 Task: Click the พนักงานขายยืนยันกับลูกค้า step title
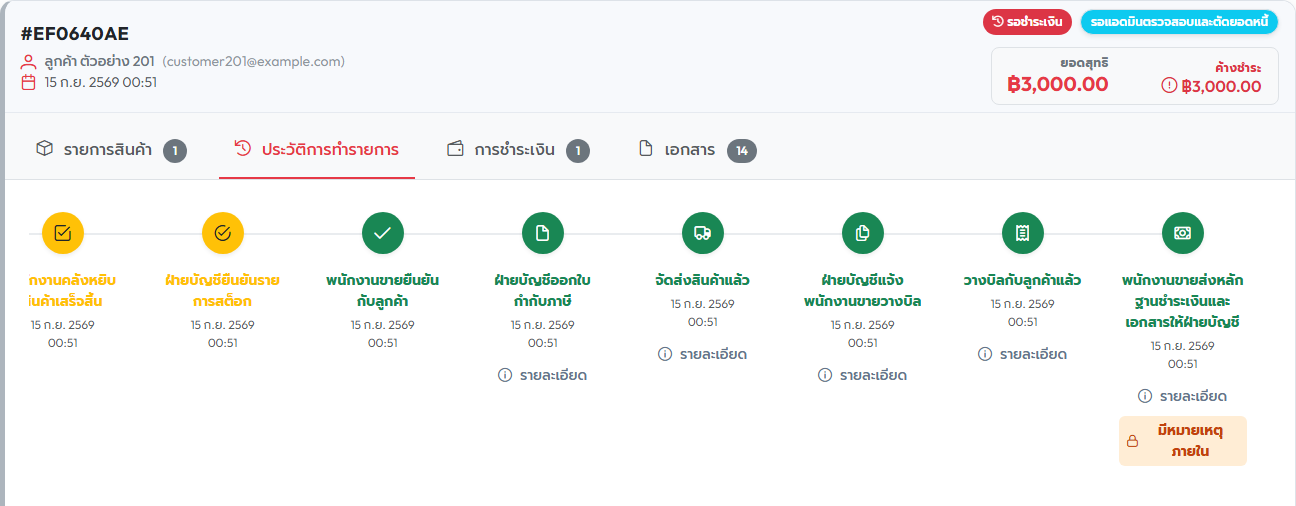click(383, 290)
